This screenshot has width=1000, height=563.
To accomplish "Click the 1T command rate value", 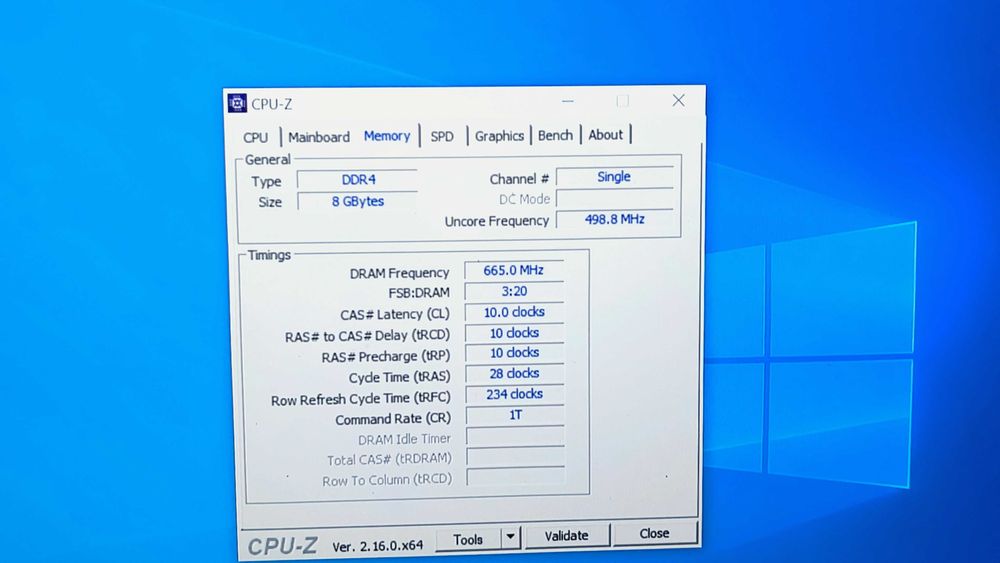I will point(515,415).
